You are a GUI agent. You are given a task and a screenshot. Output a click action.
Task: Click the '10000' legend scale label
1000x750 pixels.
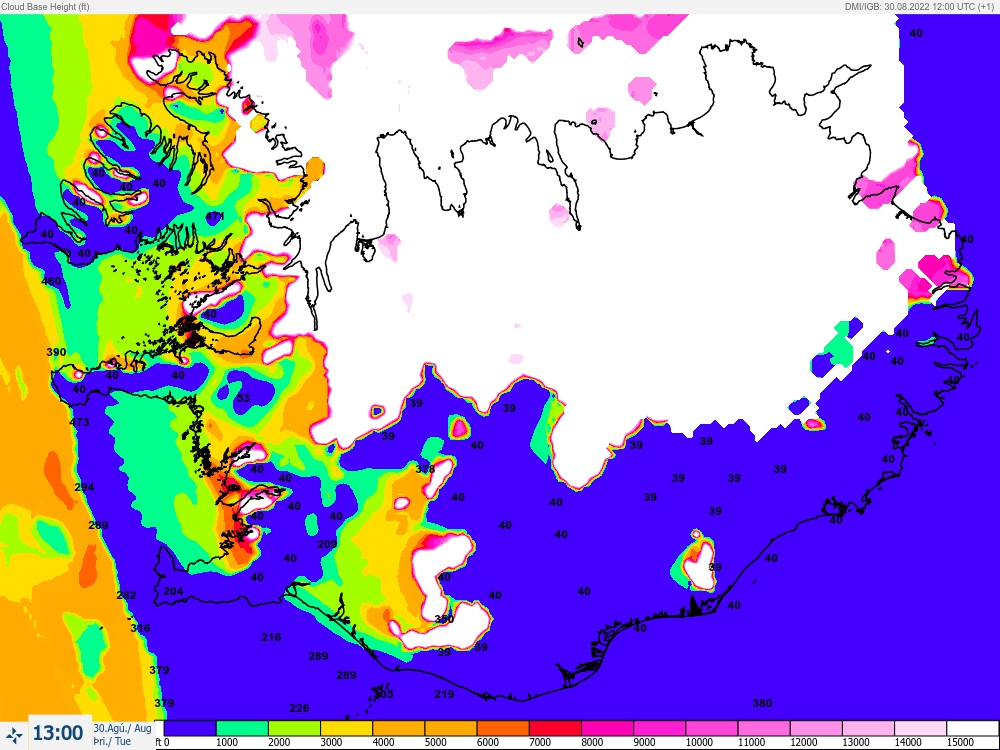click(699, 742)
